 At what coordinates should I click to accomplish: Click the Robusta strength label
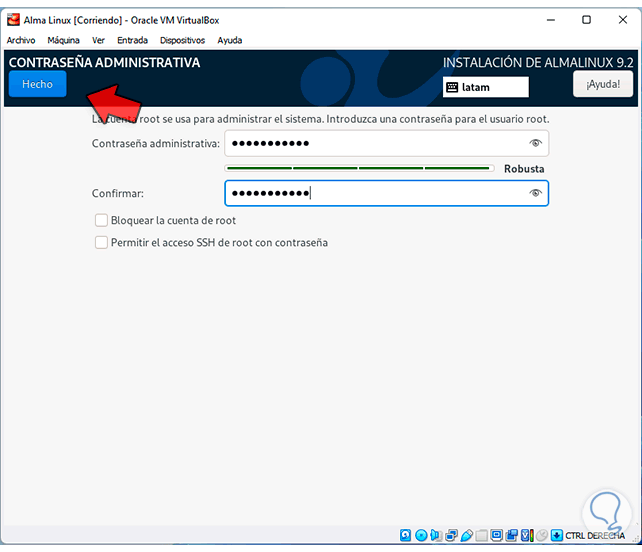[524, 169]
